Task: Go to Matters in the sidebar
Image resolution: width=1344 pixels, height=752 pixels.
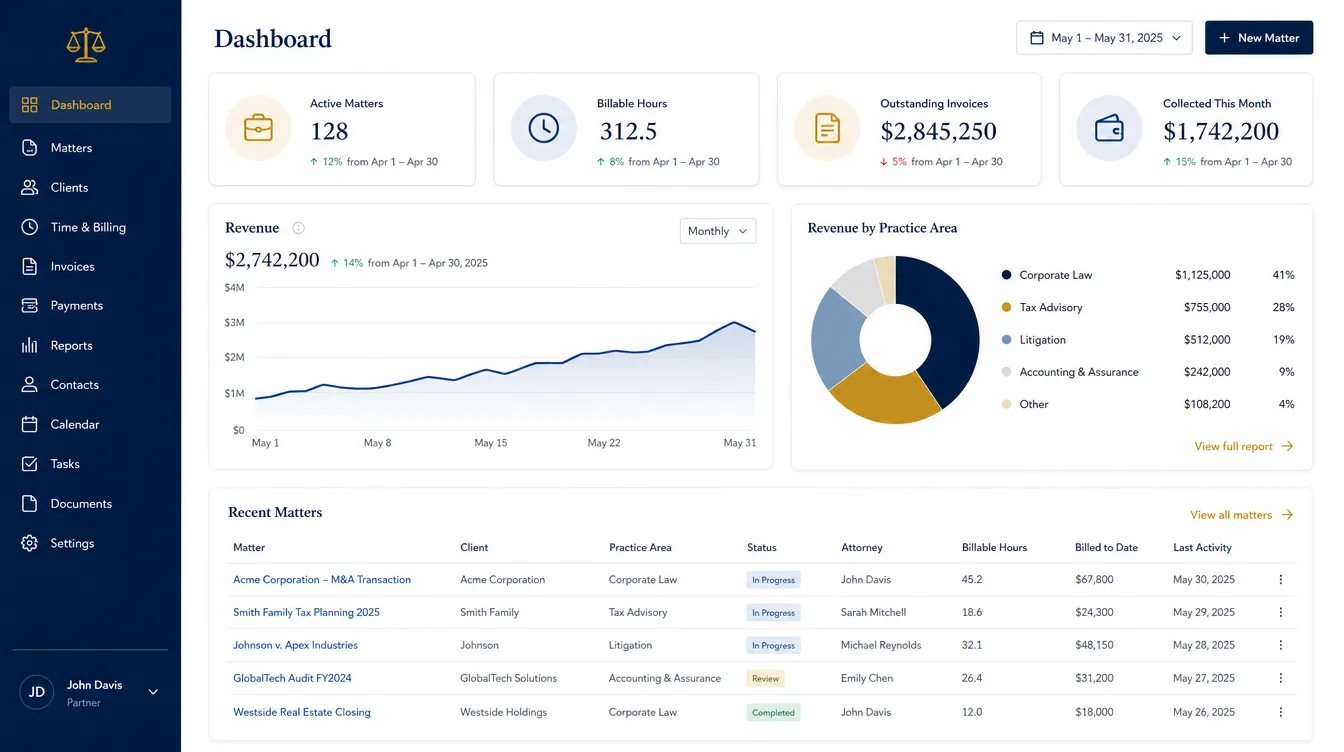Action: 90,148
